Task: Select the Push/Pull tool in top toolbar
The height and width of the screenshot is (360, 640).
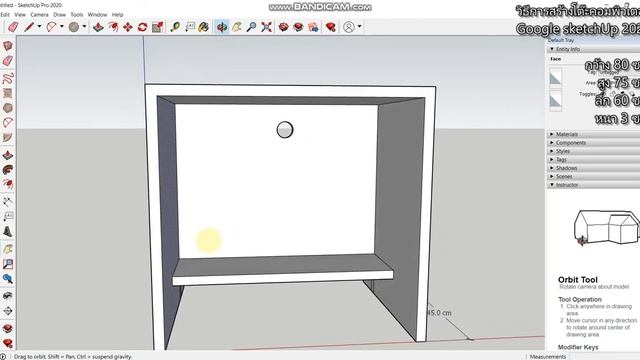Action: [x=98, y=27]
